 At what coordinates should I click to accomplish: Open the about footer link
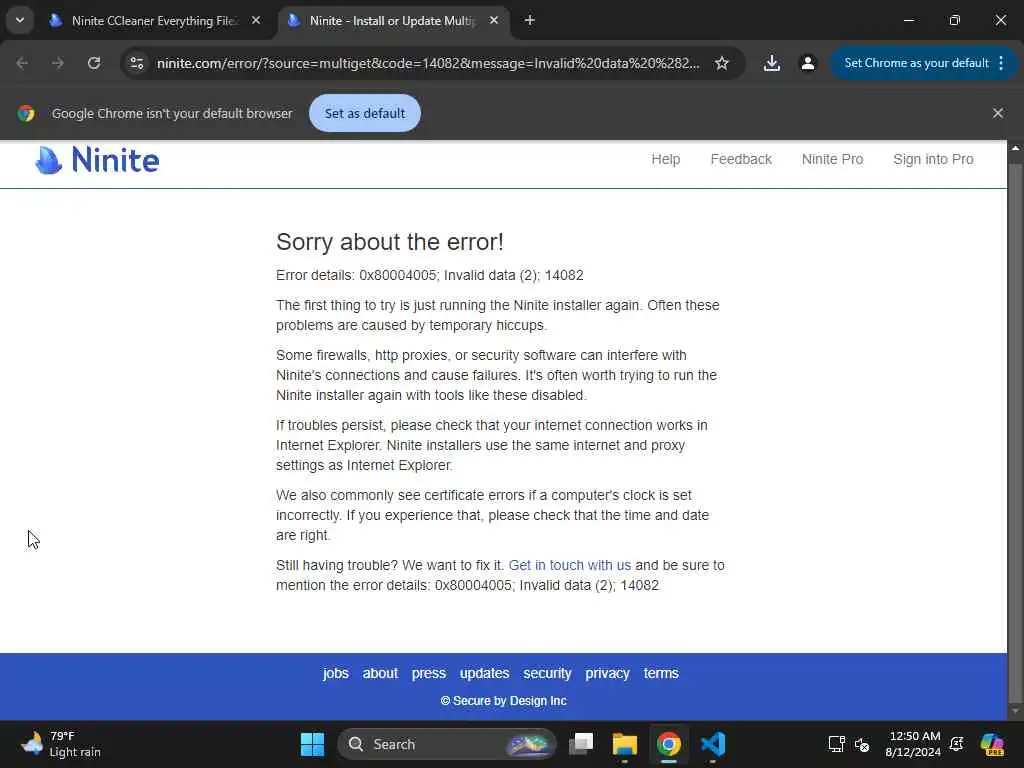(x=380, y=673)
